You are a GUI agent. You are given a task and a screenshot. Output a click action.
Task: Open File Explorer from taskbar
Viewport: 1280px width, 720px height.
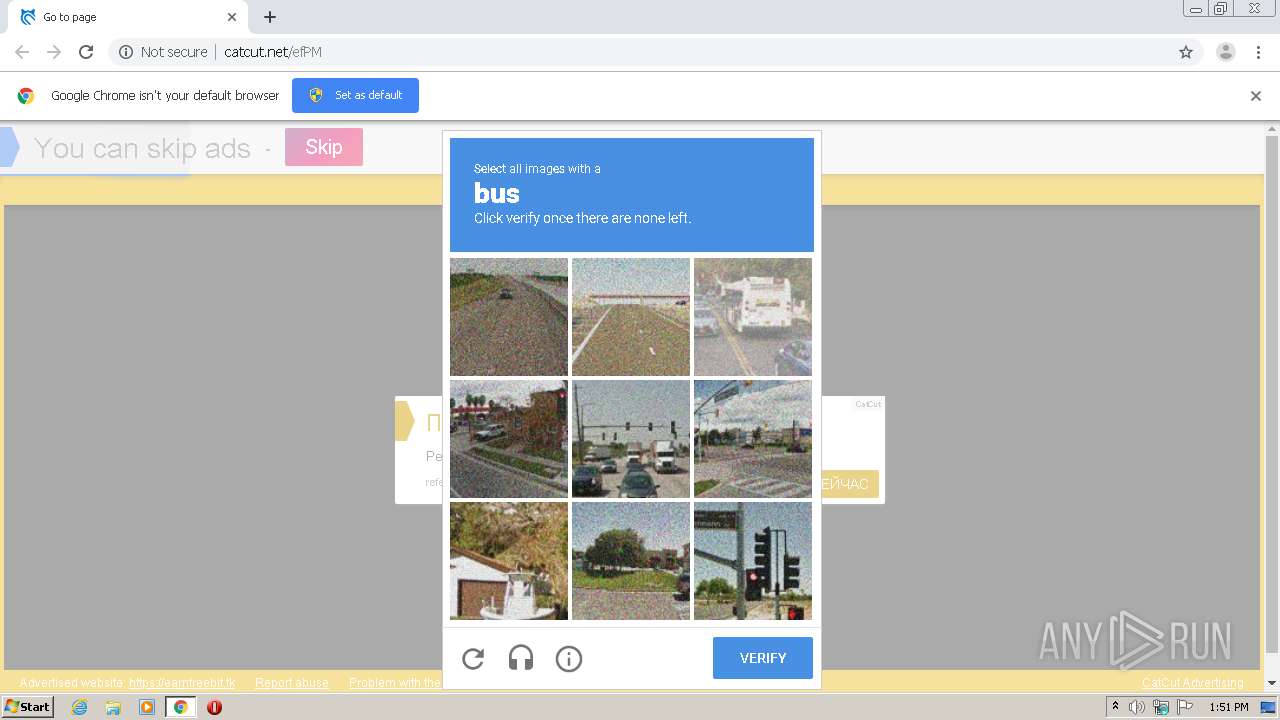[x=113, y=707]
